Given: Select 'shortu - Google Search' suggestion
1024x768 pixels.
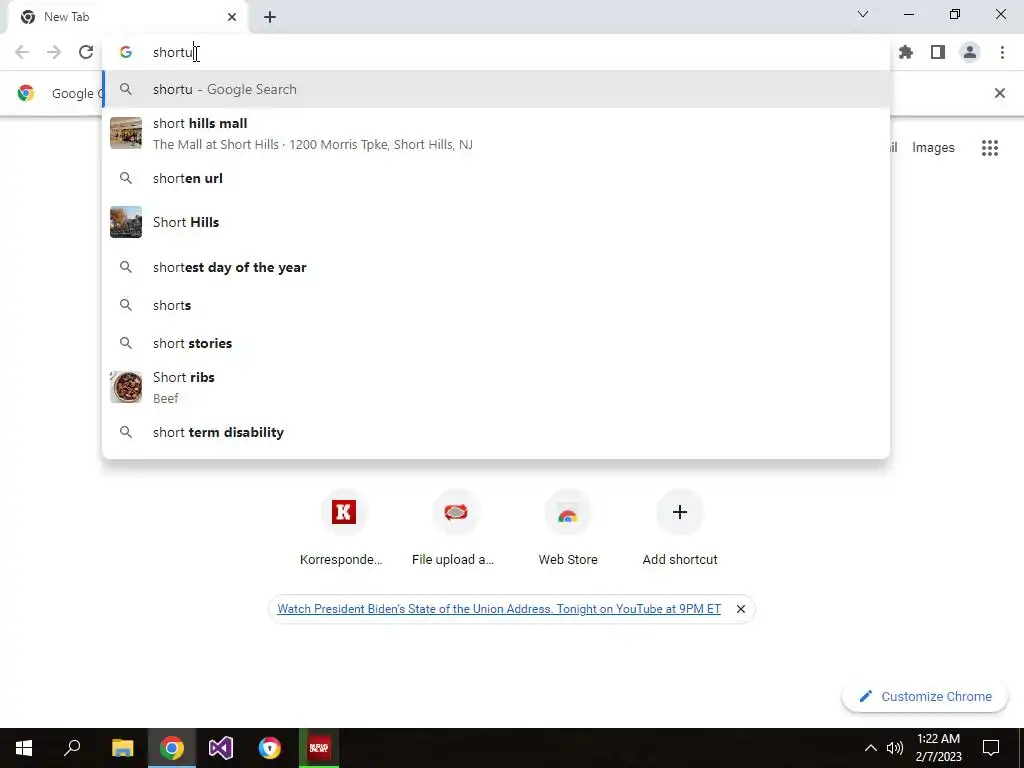Looking at the screenshot, I should click(x=496, y=89).
